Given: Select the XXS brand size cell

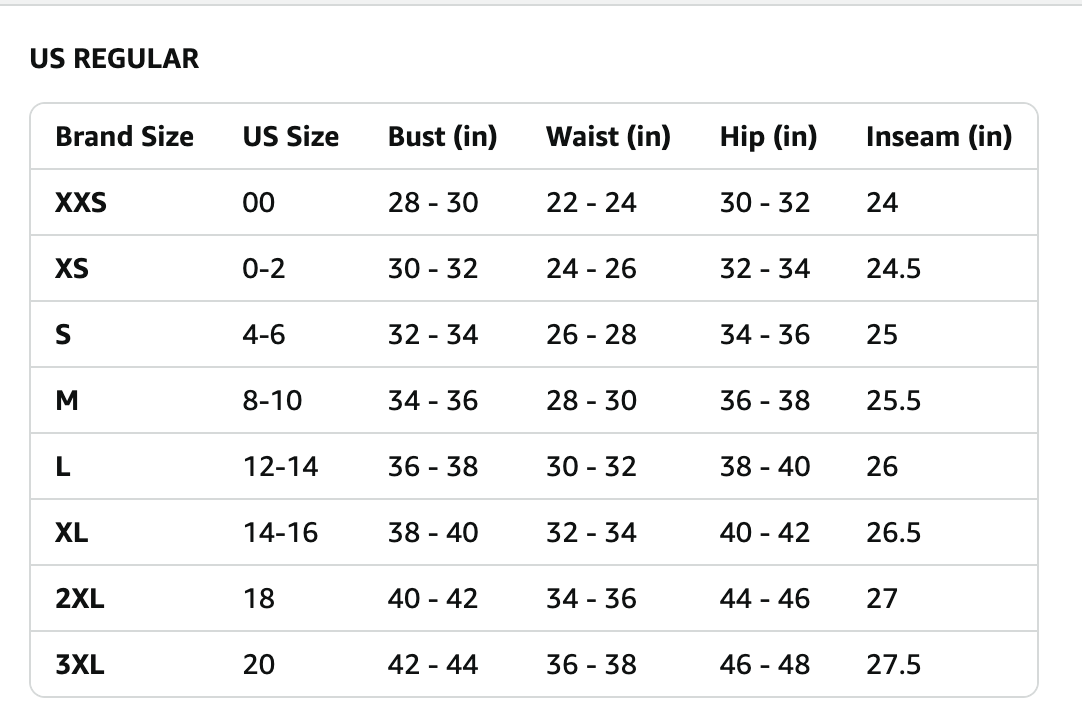Looking at the screenshot, I should click(81, 203).
